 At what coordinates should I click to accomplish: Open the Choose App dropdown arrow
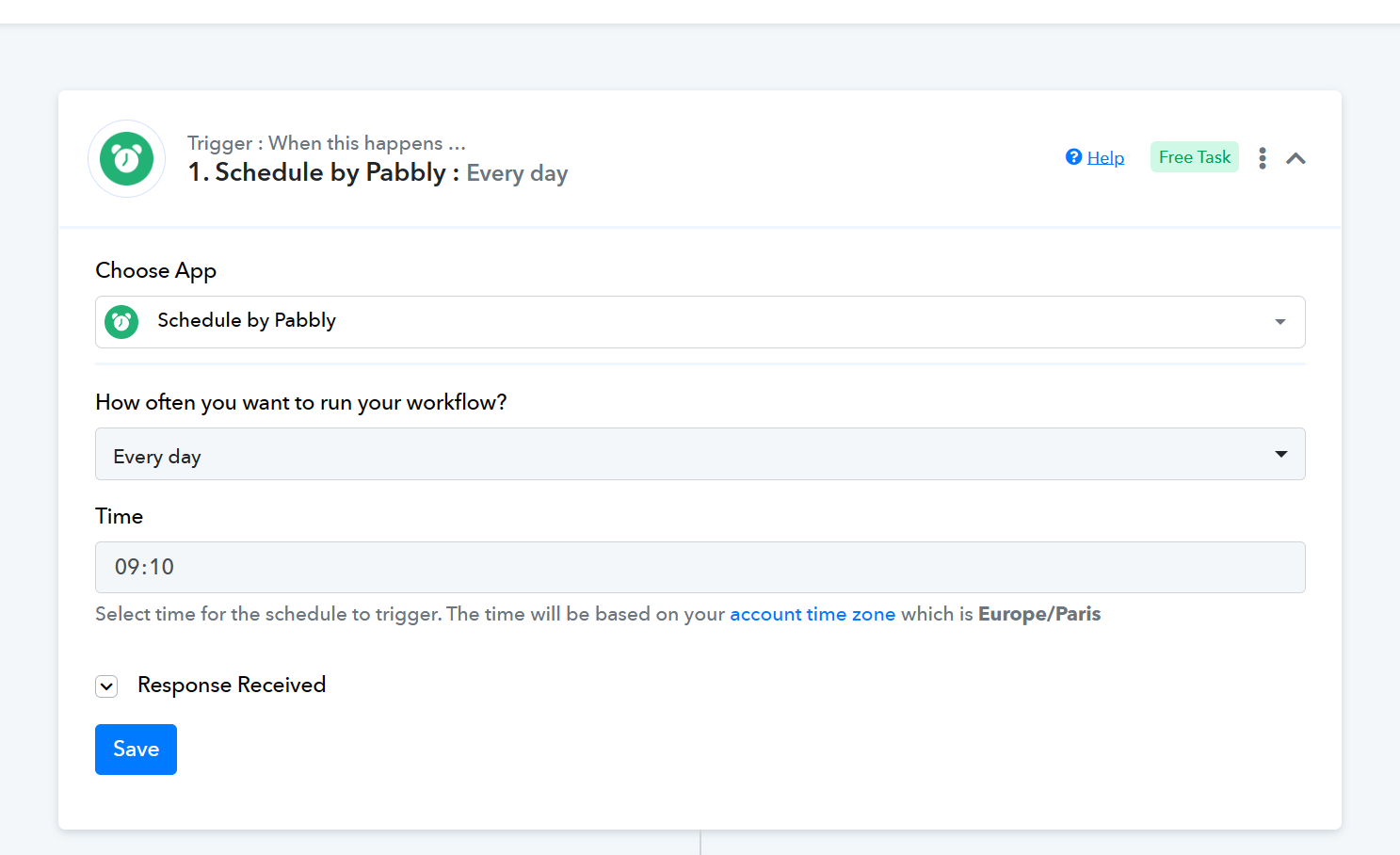[1280, 322]
